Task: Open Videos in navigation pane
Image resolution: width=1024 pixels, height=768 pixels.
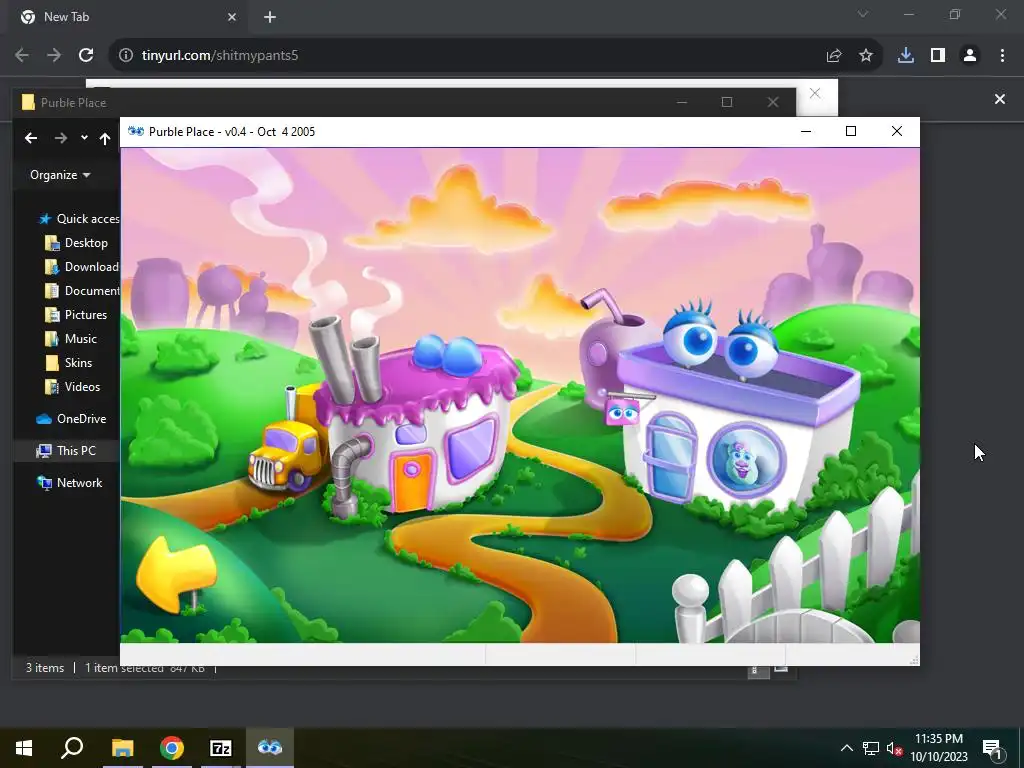Action: (72, 387)
